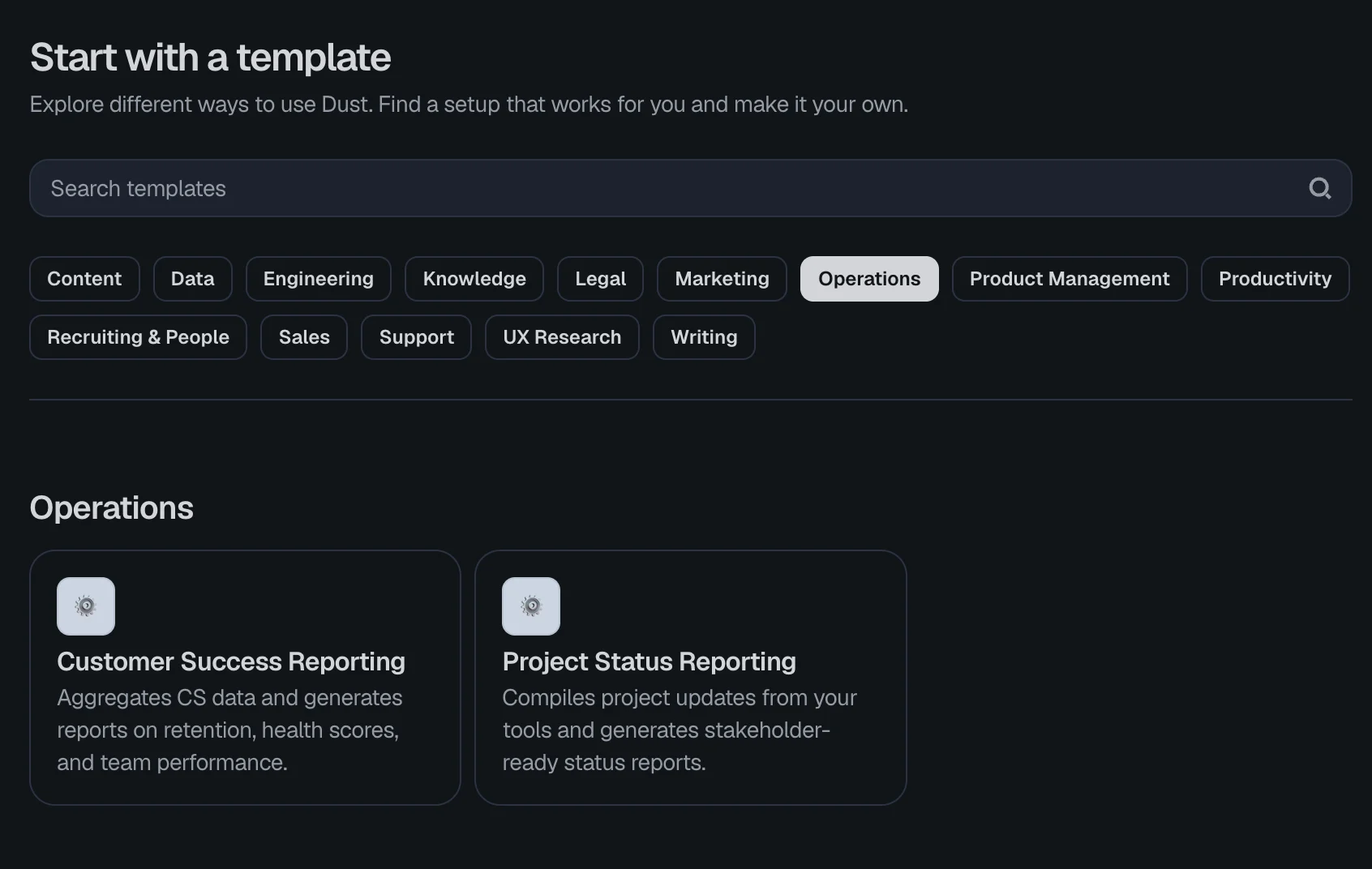Select the Legal category filter

pos(599,278)
